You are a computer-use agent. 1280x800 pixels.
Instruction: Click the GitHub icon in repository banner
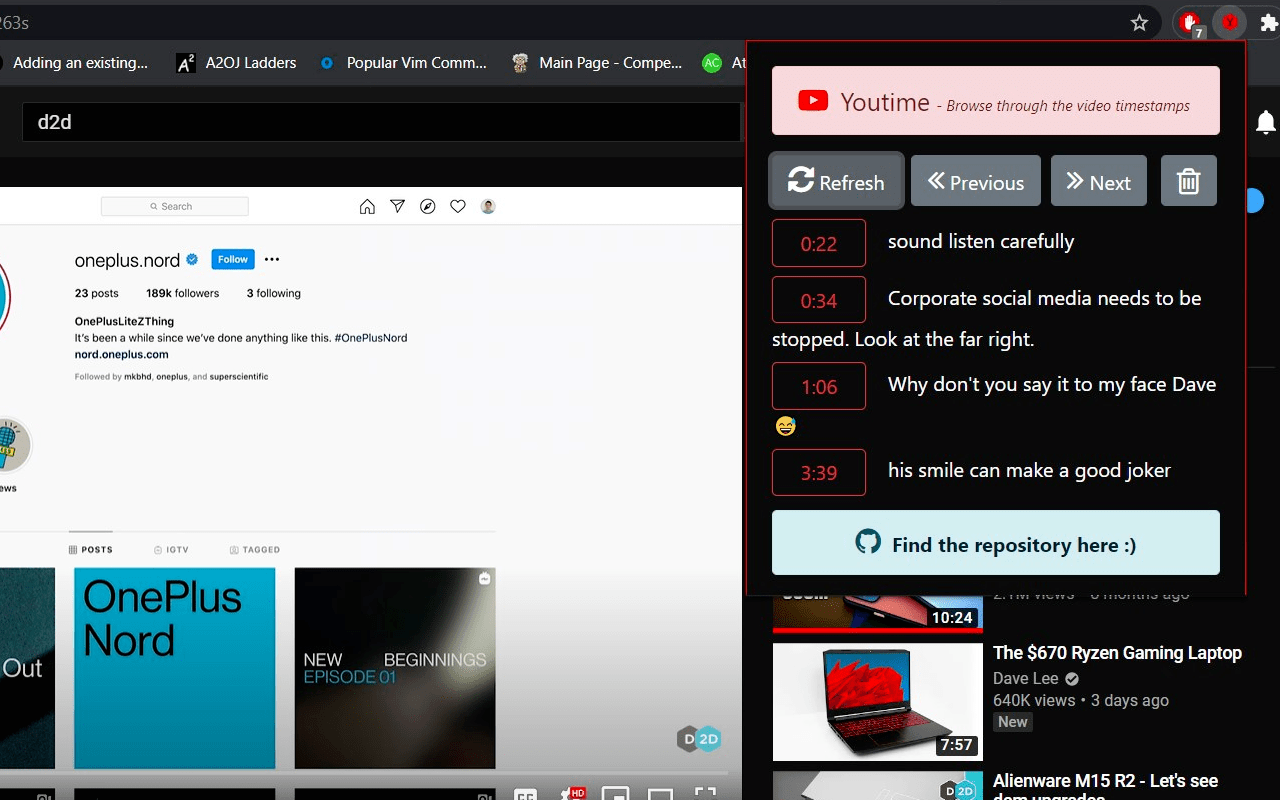point(868,542)
